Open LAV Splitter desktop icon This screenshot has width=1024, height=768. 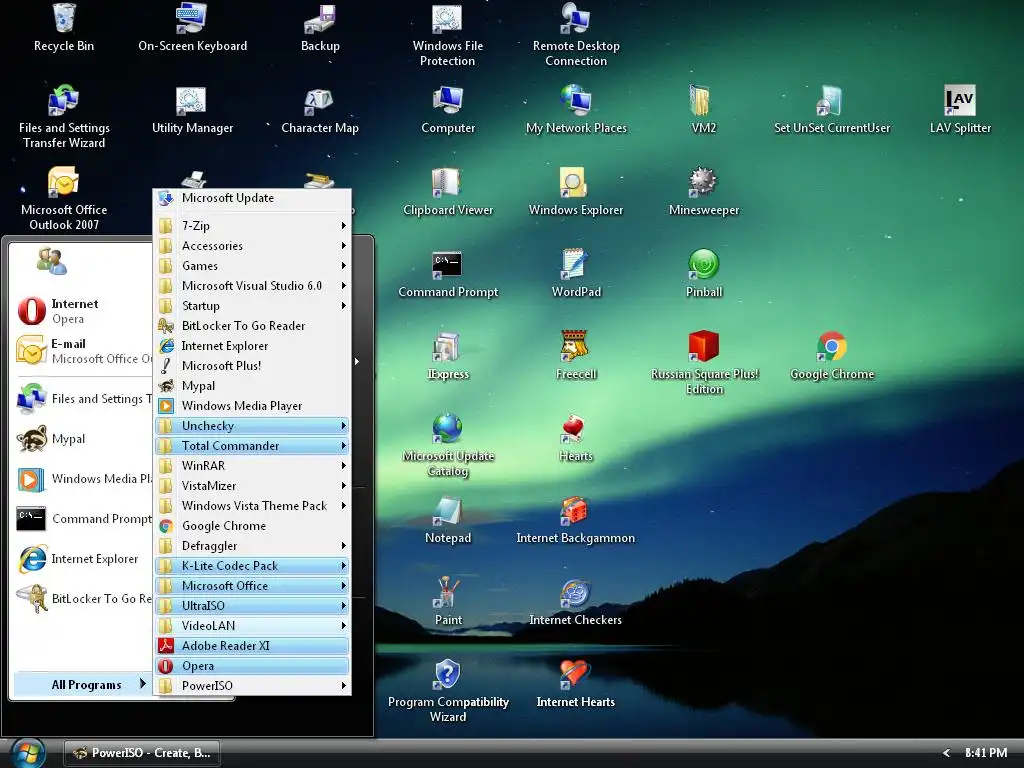pyautogui.click(x=960, y=110)
